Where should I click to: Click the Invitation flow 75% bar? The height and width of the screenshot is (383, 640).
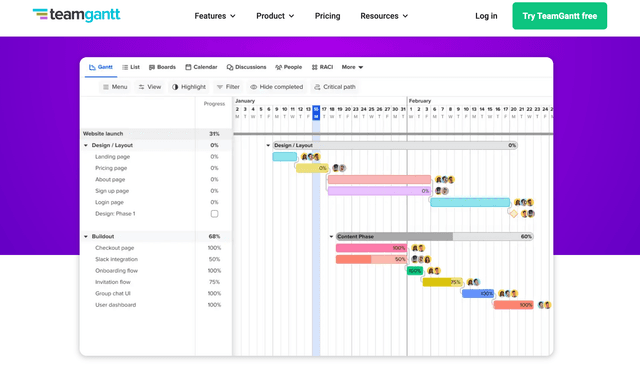pyautogui.click(x=442, y=282)
